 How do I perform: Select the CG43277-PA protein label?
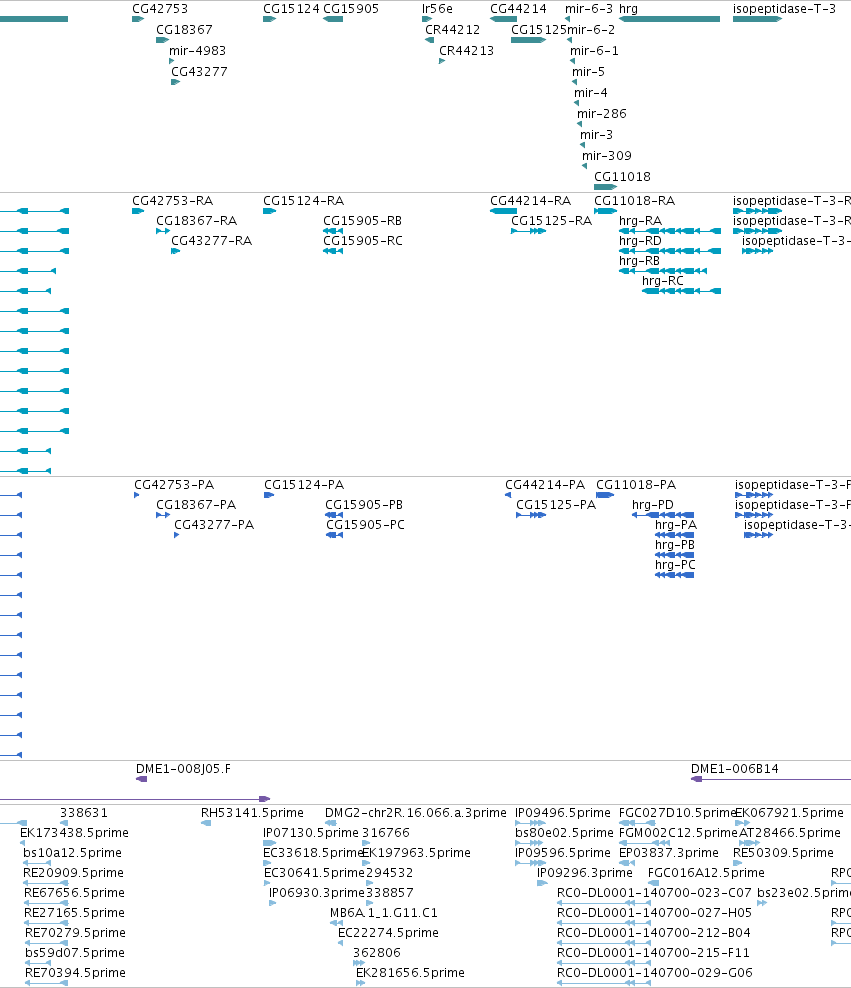click(214, 525)
